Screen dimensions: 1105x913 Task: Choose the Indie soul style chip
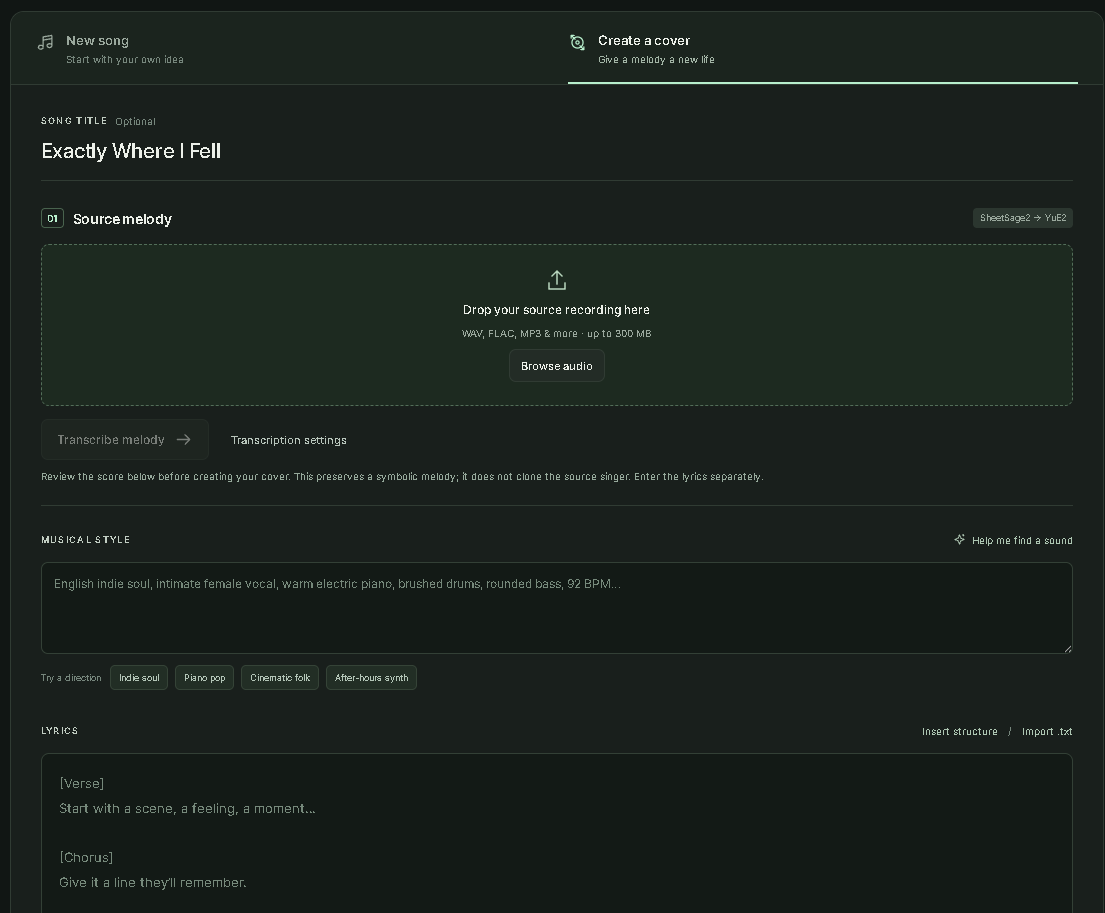pyautogui.click(x=139, y=678)
